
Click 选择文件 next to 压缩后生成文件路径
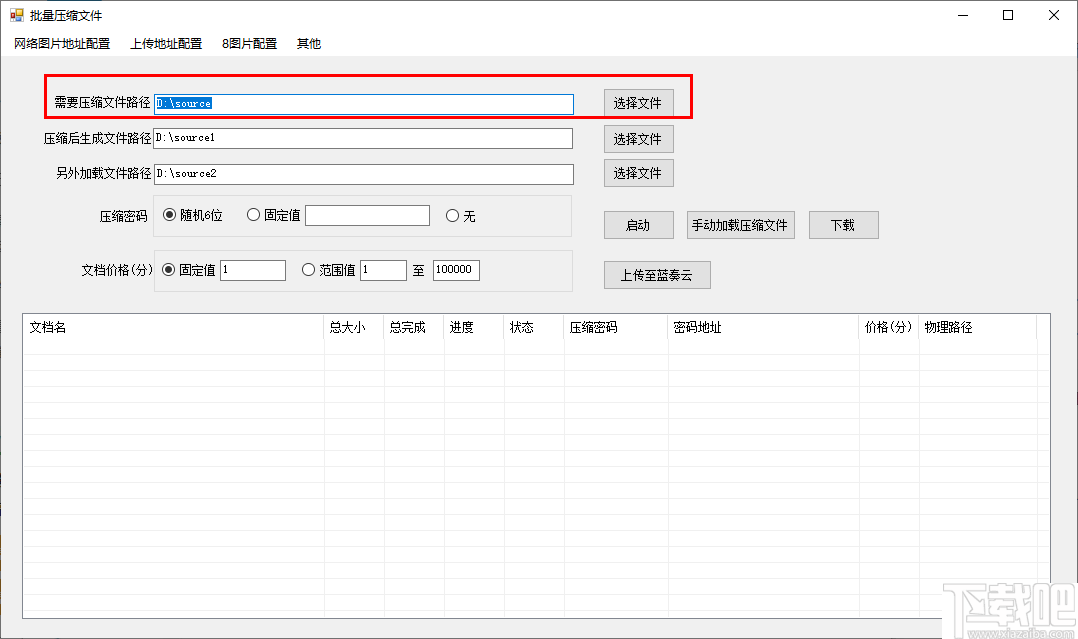(638, 138)
